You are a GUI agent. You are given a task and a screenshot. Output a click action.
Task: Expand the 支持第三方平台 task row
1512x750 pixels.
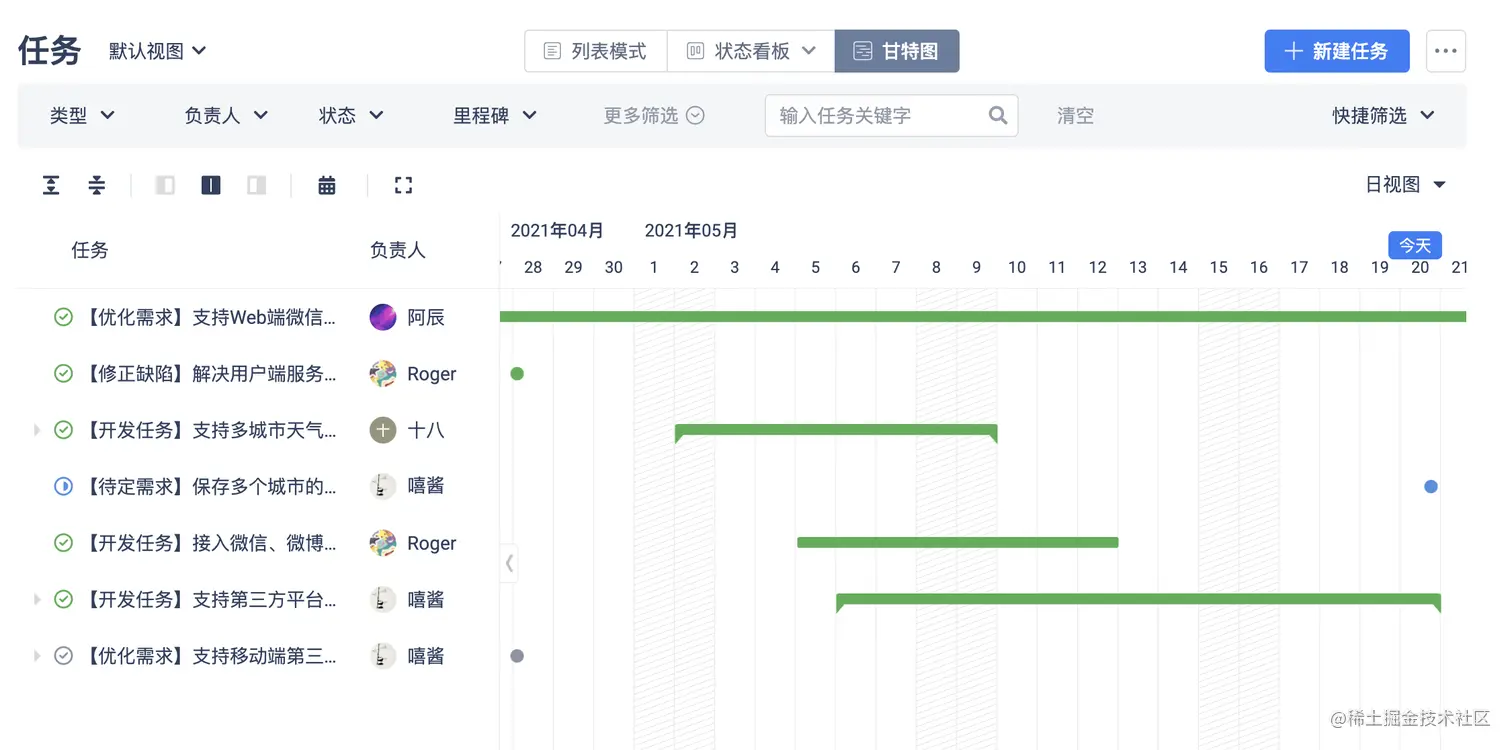[37, 599]
